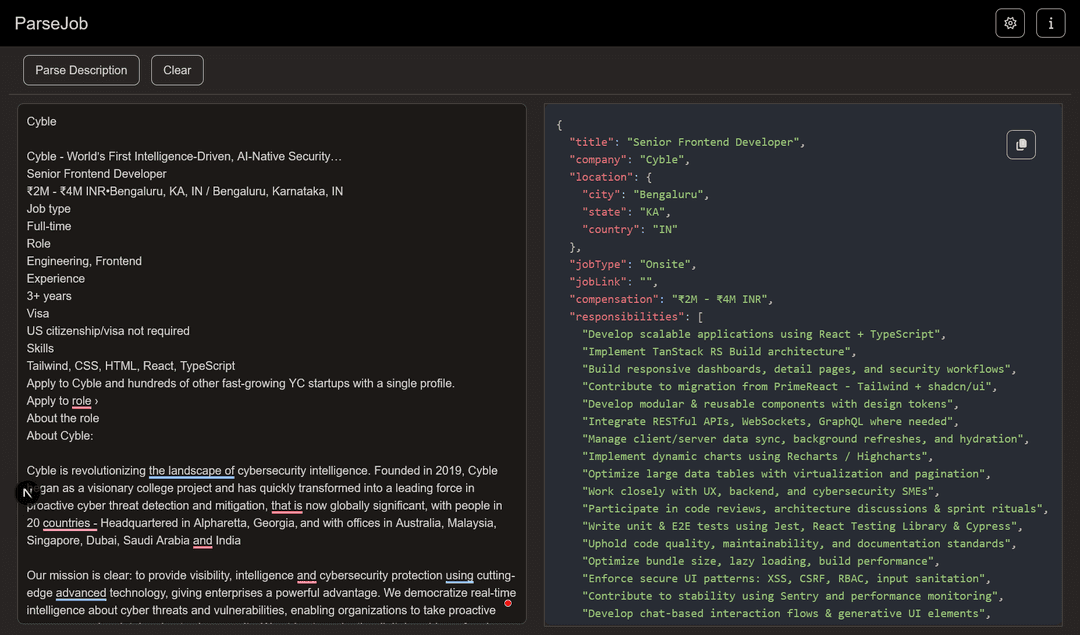Click the underlined word "role" in Apply to role
The width and height of the screenshot is (1080, 635).
tap(81, 401)
